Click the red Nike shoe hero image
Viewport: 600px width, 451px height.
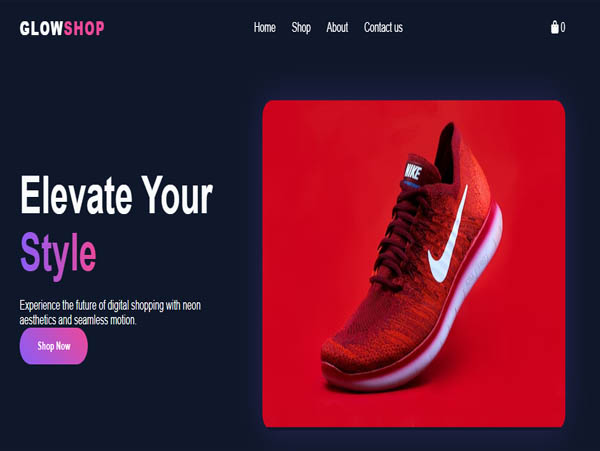(x=414, y=264)
